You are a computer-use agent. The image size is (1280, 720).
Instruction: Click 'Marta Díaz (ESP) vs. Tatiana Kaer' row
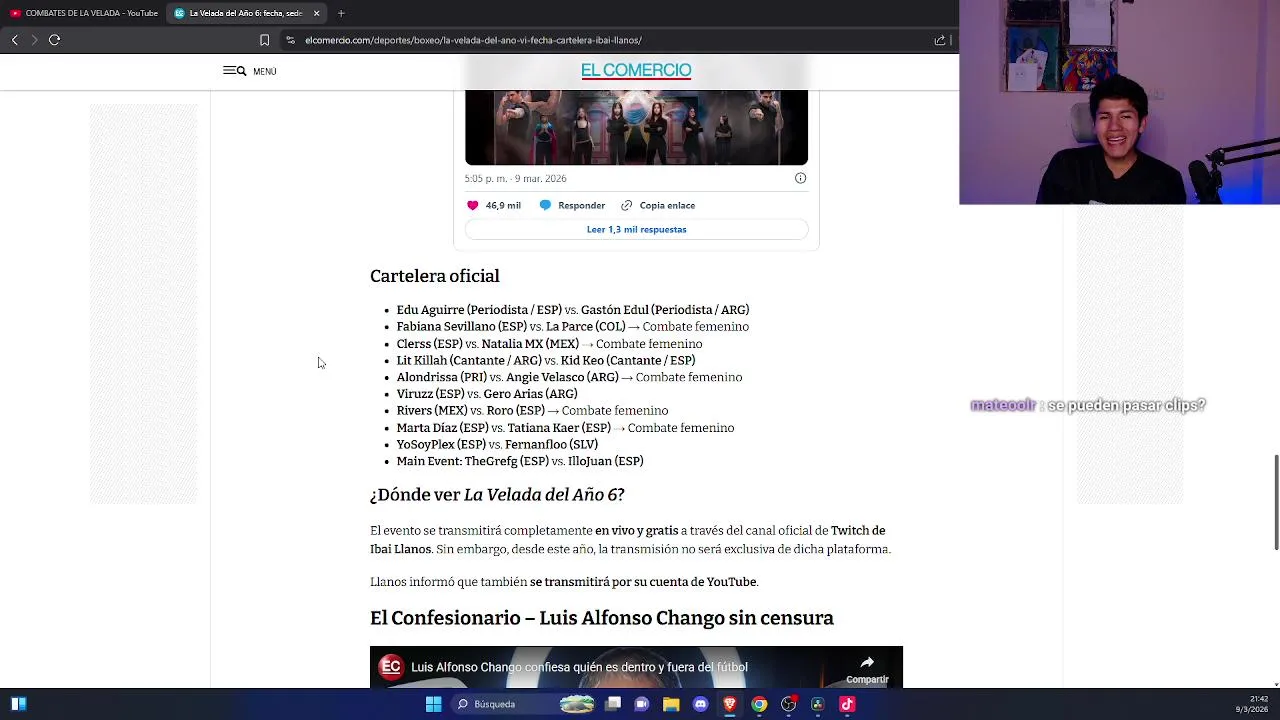point(565,428)
